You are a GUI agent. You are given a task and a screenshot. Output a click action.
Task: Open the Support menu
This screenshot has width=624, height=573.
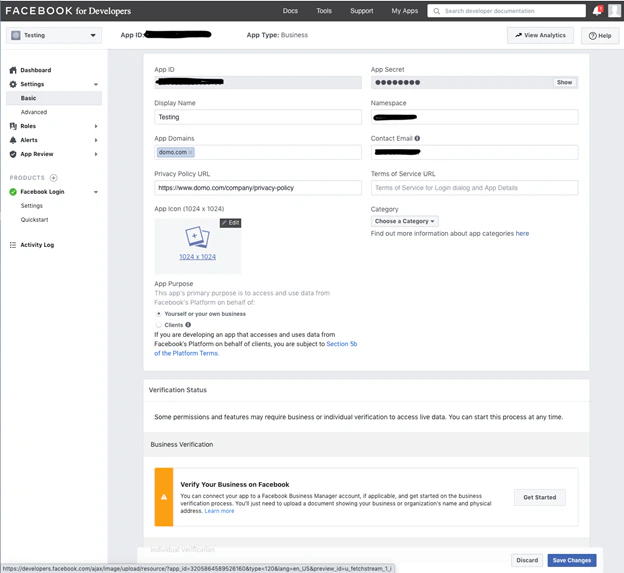pos(362,11)
